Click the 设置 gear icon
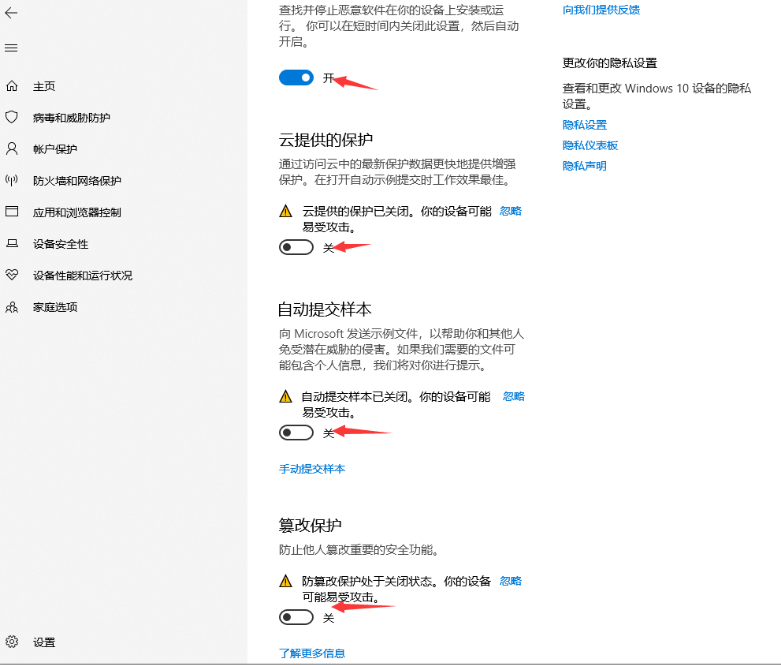The height and width of the screenshot is (665, 781). pyautogui.click(x=12, y=642)
